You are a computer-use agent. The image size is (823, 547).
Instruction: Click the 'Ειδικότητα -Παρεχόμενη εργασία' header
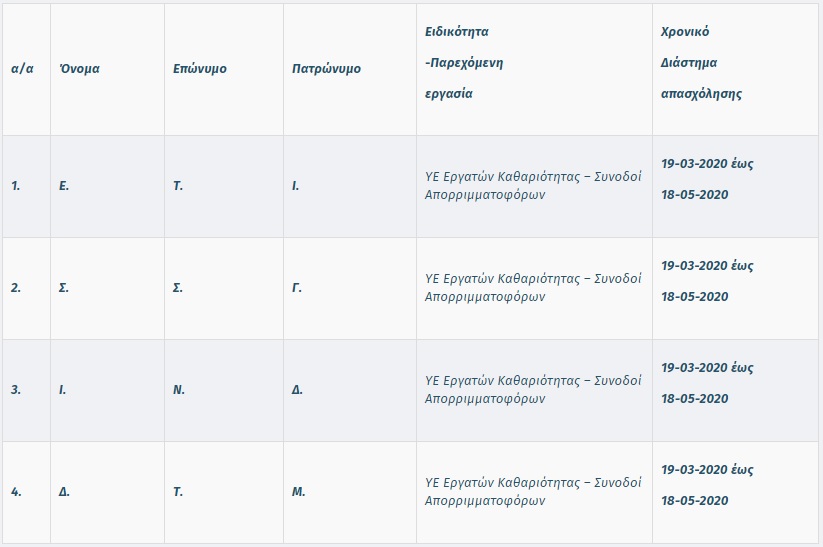tap(464, 62)
